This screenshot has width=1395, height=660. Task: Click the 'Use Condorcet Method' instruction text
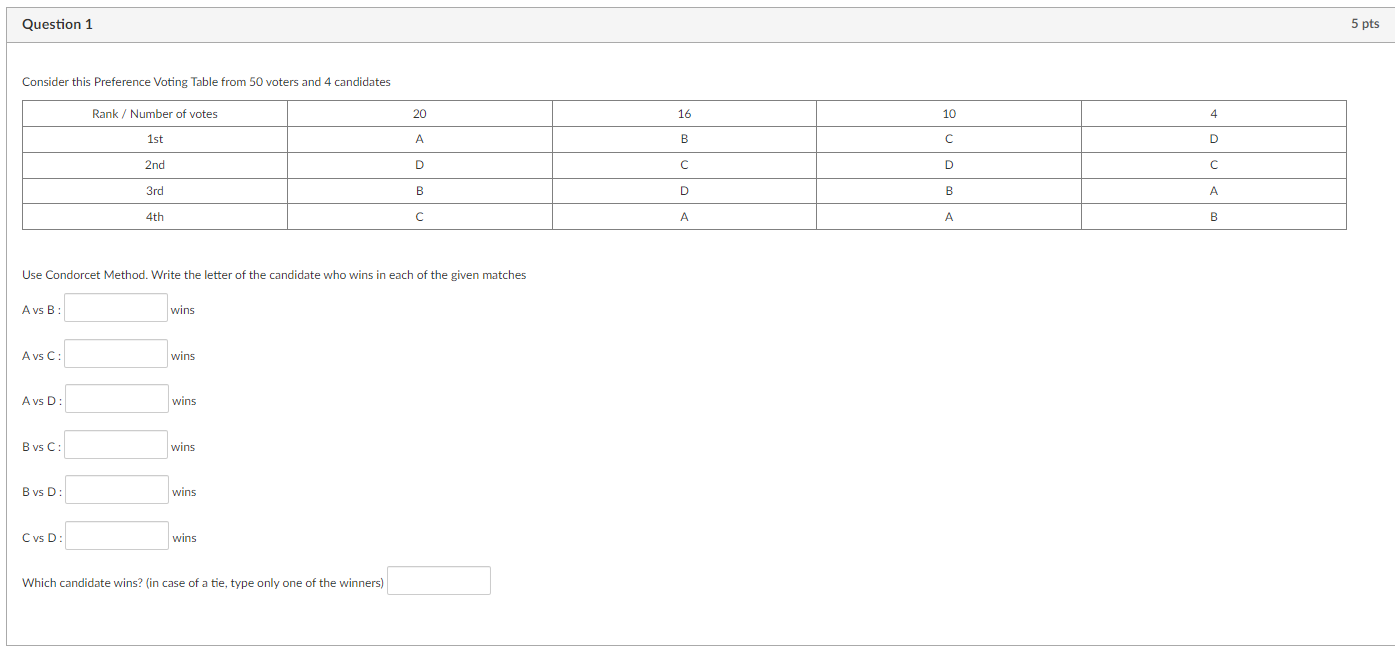point(274,275)
